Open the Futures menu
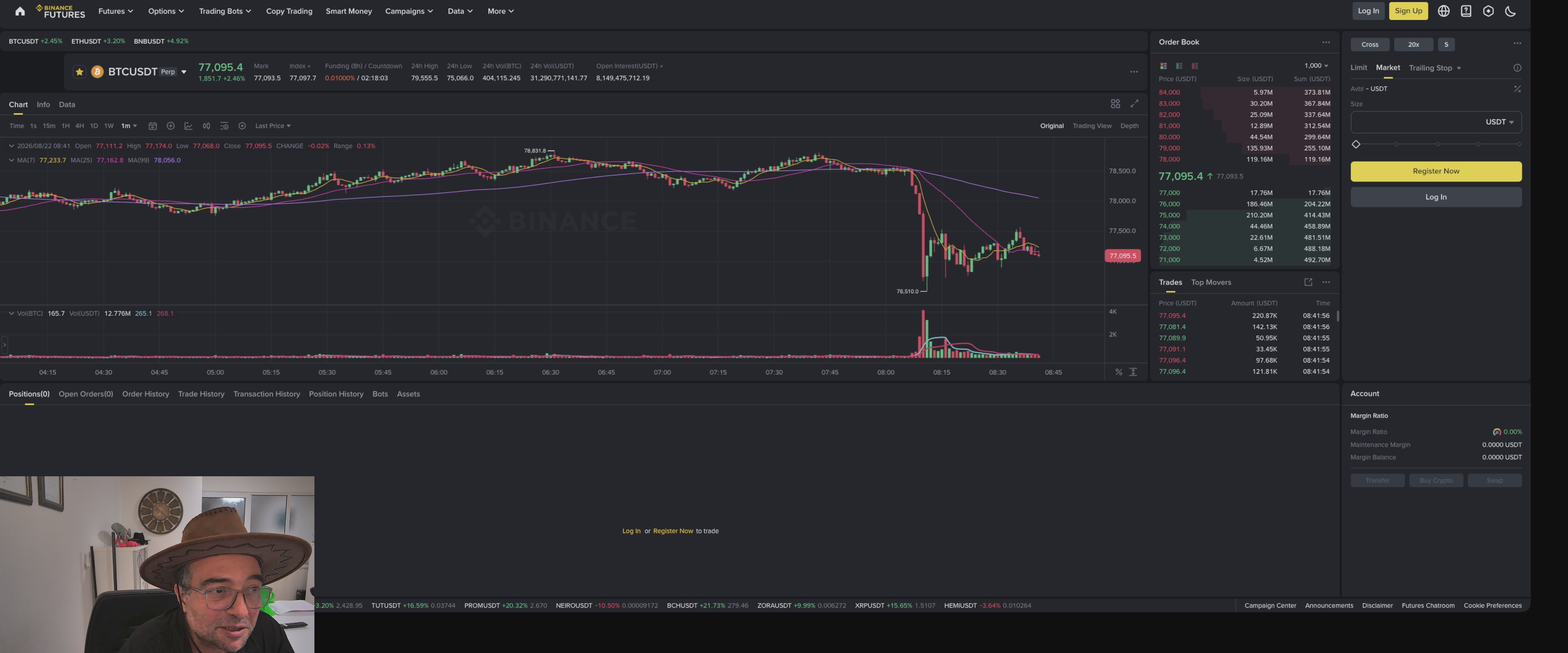Screen dimensions: 1568x653 (x=116, y=11)
